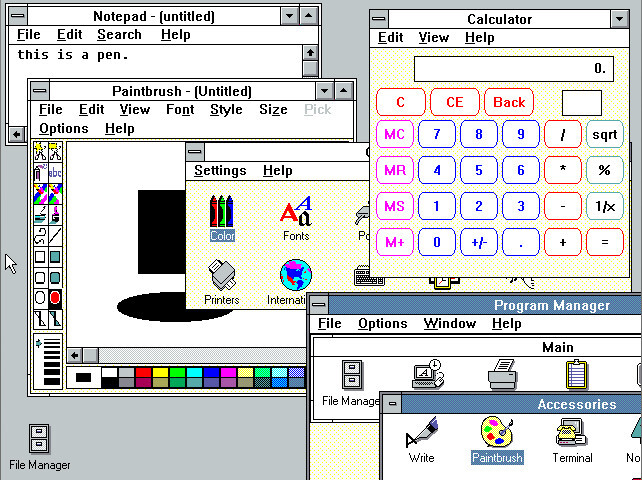Click the 1/x reciprocal button
The height and width of the screenshot is (480, 642).
point(605,206)
